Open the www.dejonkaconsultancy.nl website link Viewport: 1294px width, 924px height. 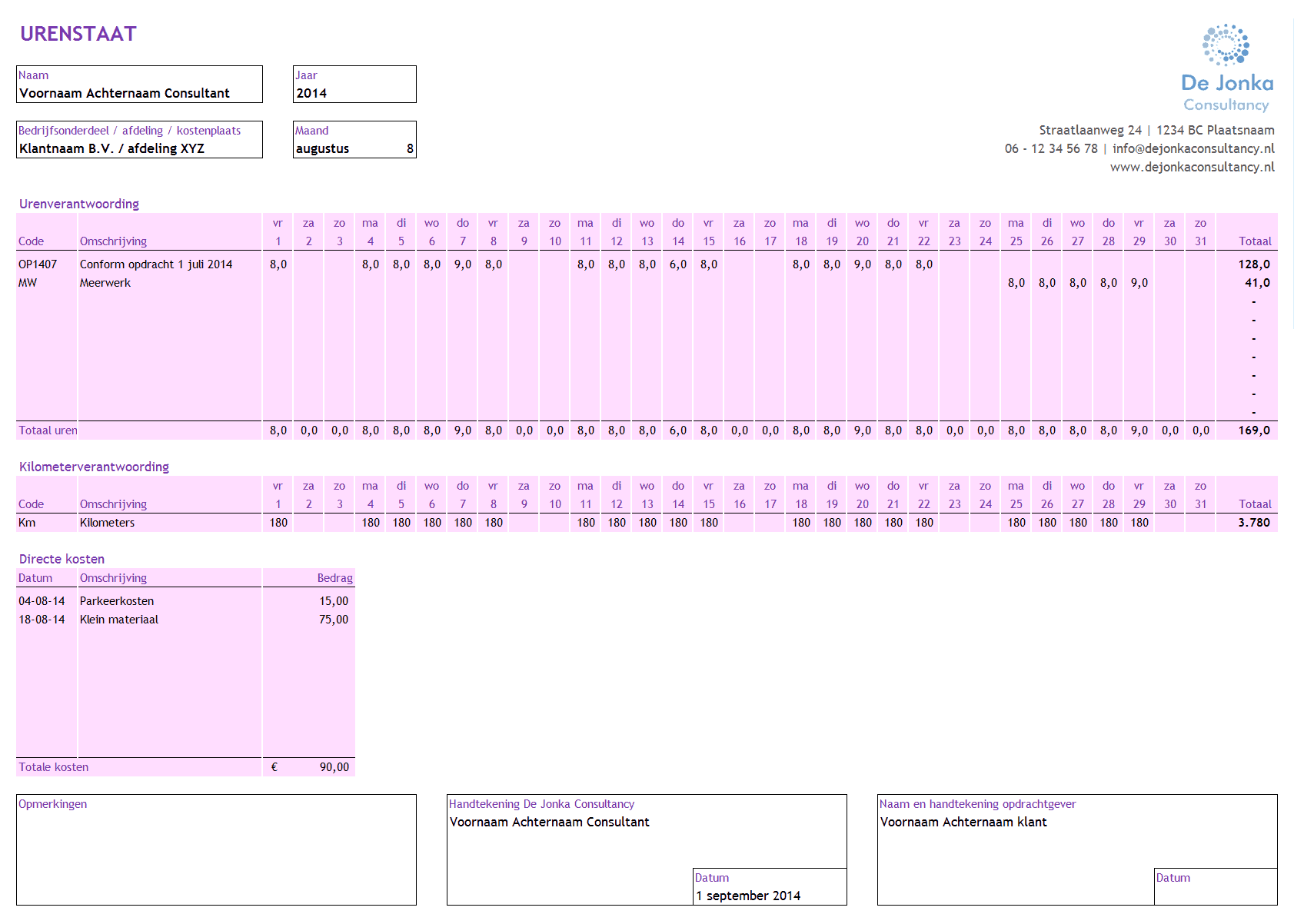pos(1192,168)
